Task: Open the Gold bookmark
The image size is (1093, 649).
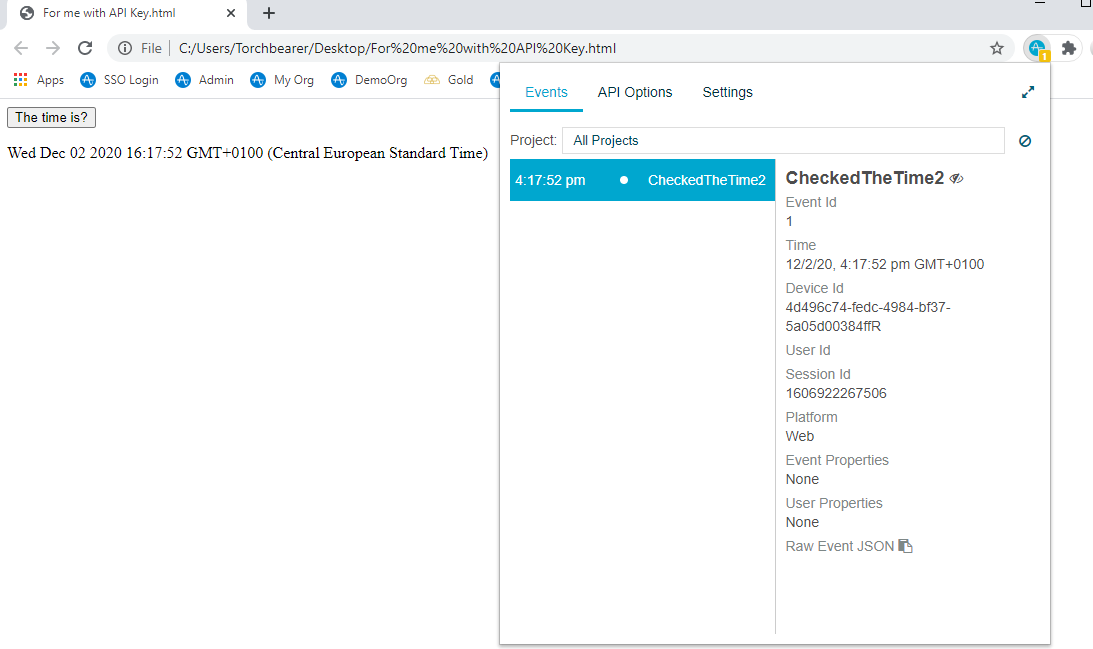Action: click(449, 80)
